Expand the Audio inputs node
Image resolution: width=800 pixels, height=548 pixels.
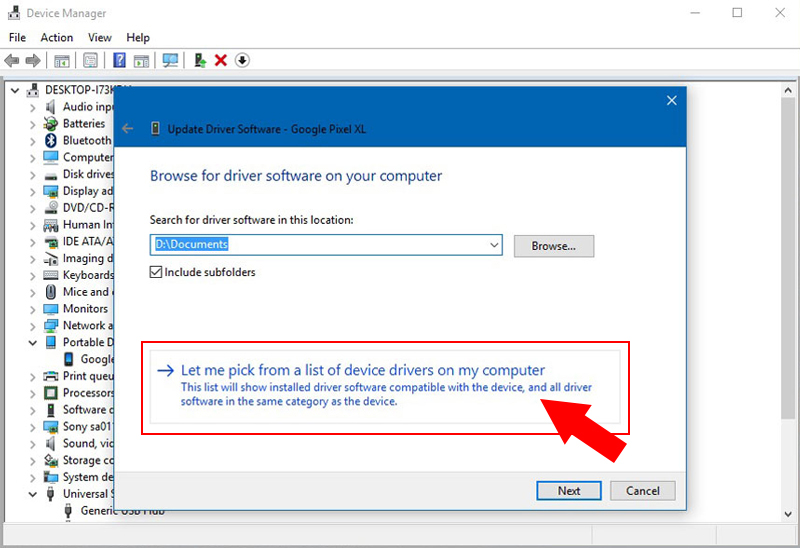pos(33,108)
